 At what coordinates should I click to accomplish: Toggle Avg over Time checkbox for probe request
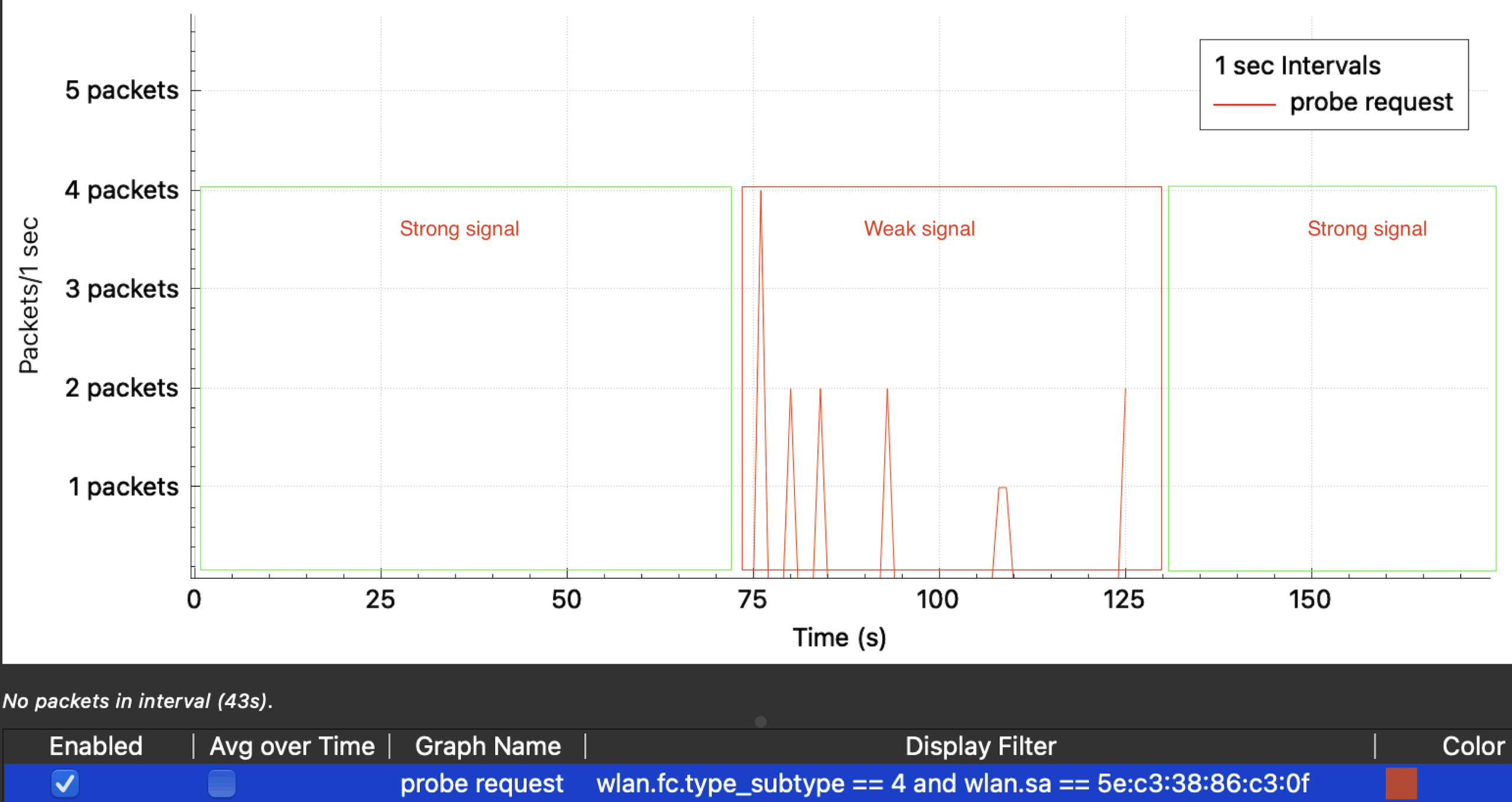pyautogui.click(x=222, y=784)
